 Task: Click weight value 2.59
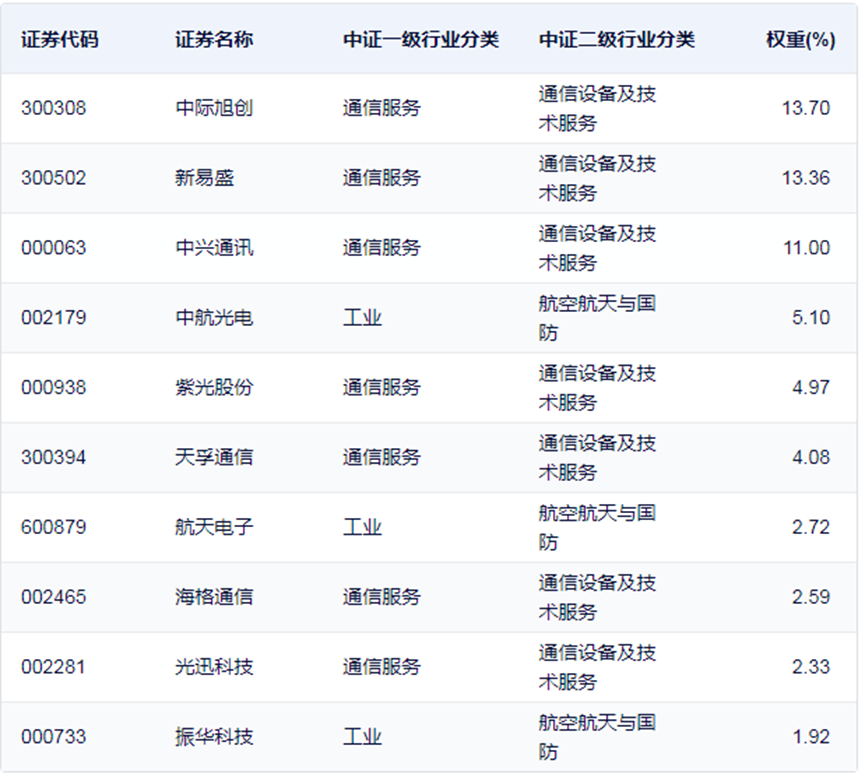pyautogui.click(x=811, y=597)
